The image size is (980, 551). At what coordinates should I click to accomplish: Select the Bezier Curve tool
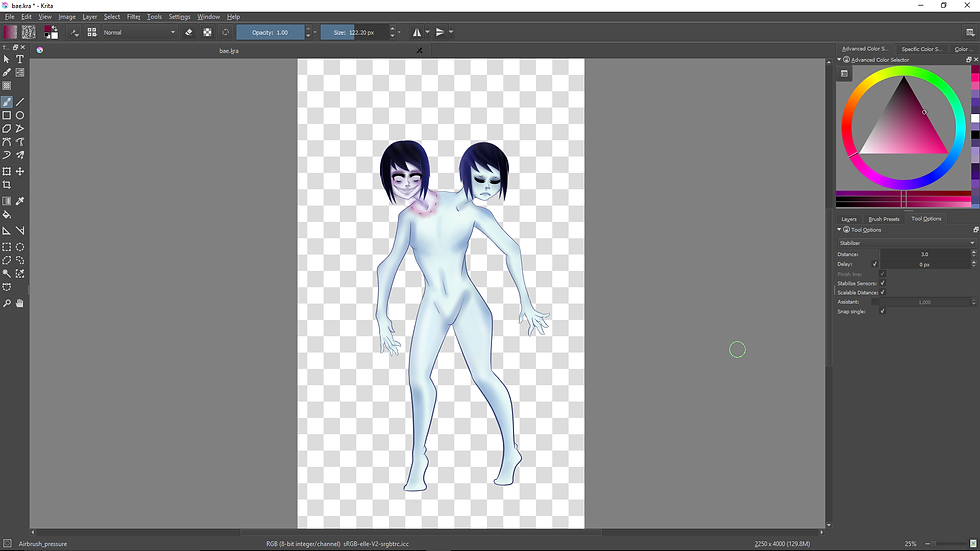(x=6, y=142)
